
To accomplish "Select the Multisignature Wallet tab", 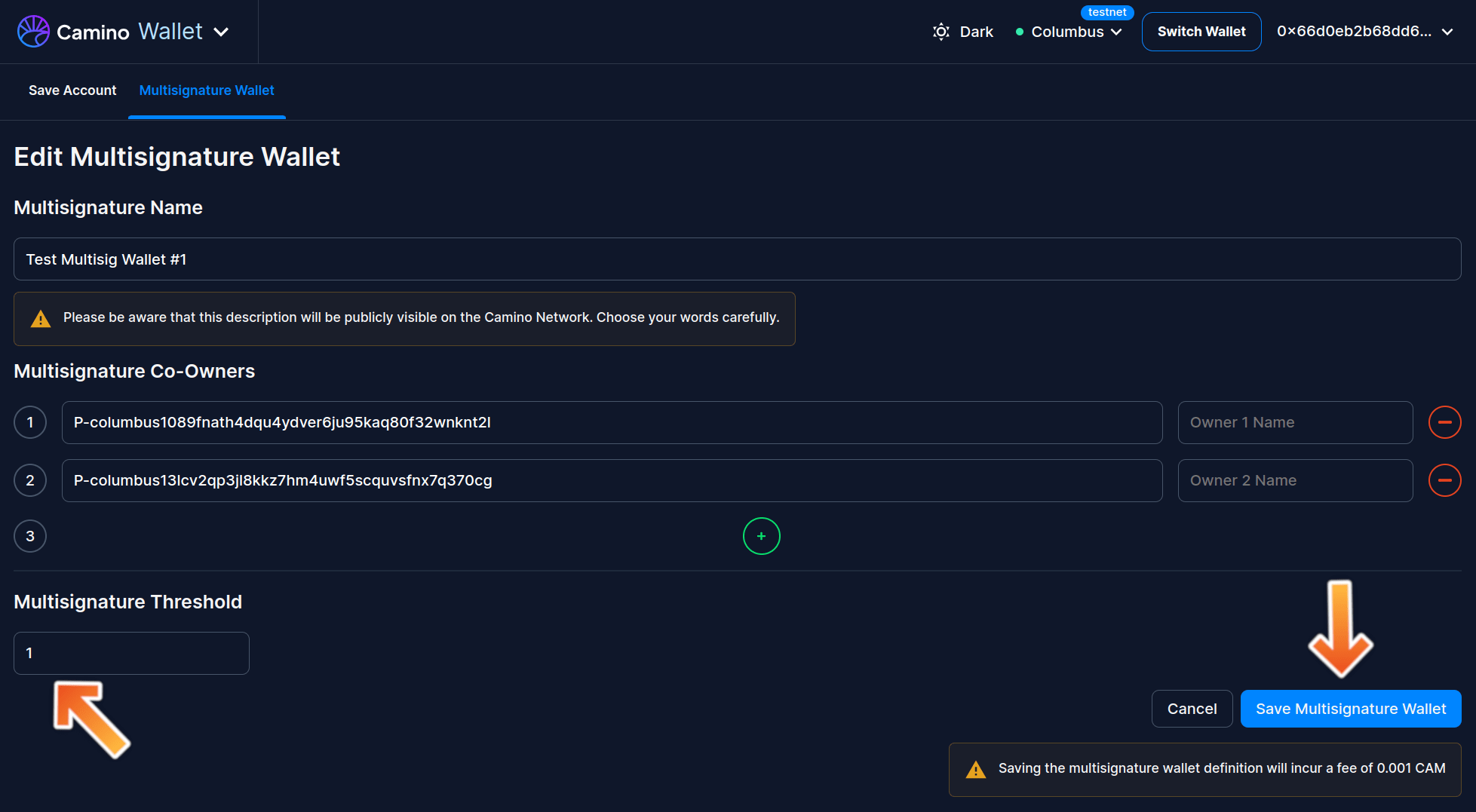I will (207, 90).
